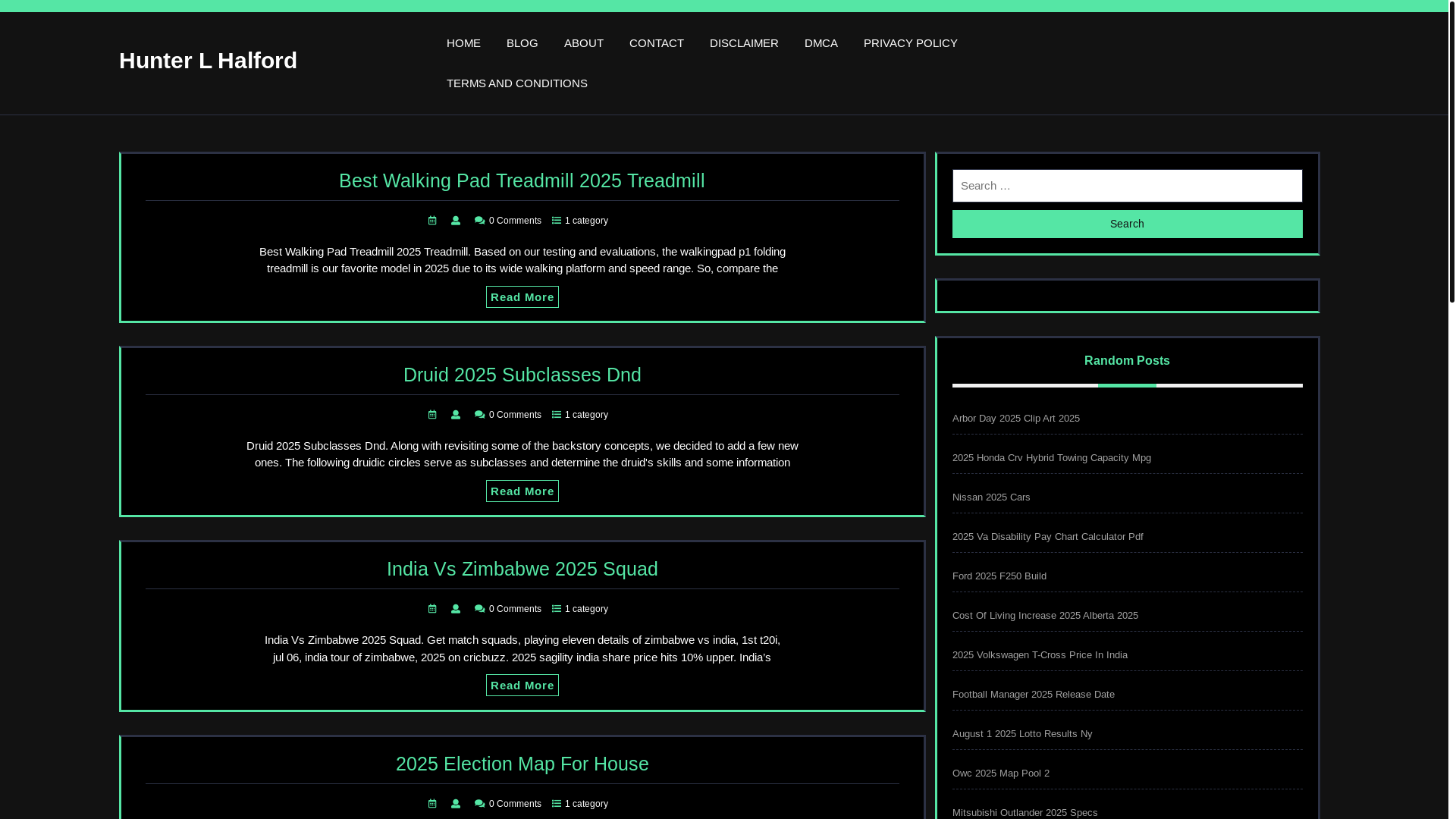
Task: Open 2025 Honda Crv Hybrid Towing Capacity link
Action: [x=1051, y=458]
